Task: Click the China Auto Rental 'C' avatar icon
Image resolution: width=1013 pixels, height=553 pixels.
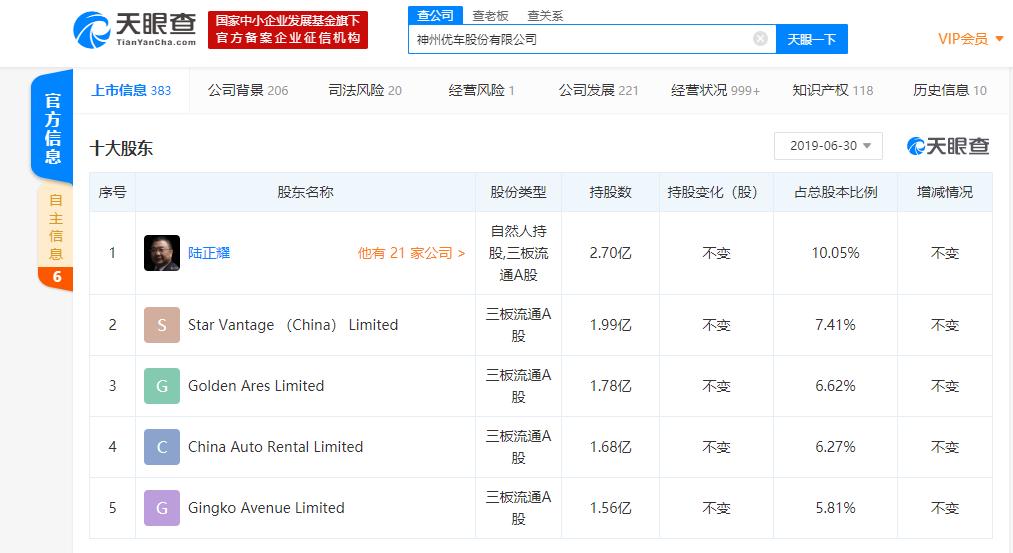Action: [162, 447]
